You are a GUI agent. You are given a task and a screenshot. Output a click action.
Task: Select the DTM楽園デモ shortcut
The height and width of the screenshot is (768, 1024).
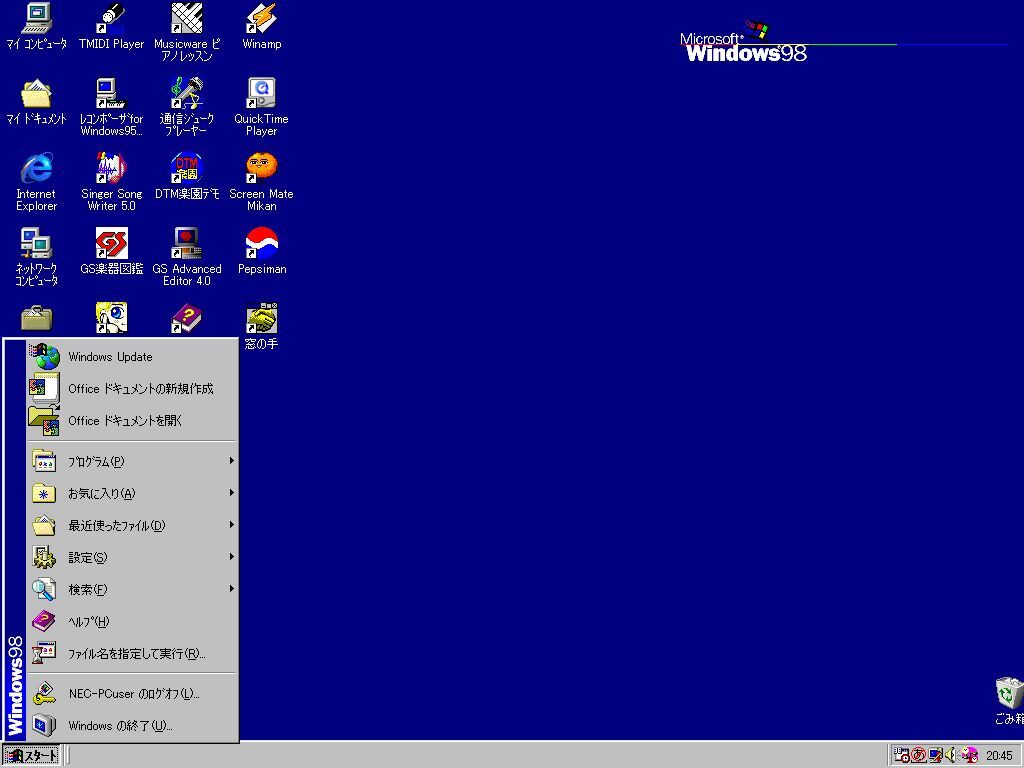point(187,176)
